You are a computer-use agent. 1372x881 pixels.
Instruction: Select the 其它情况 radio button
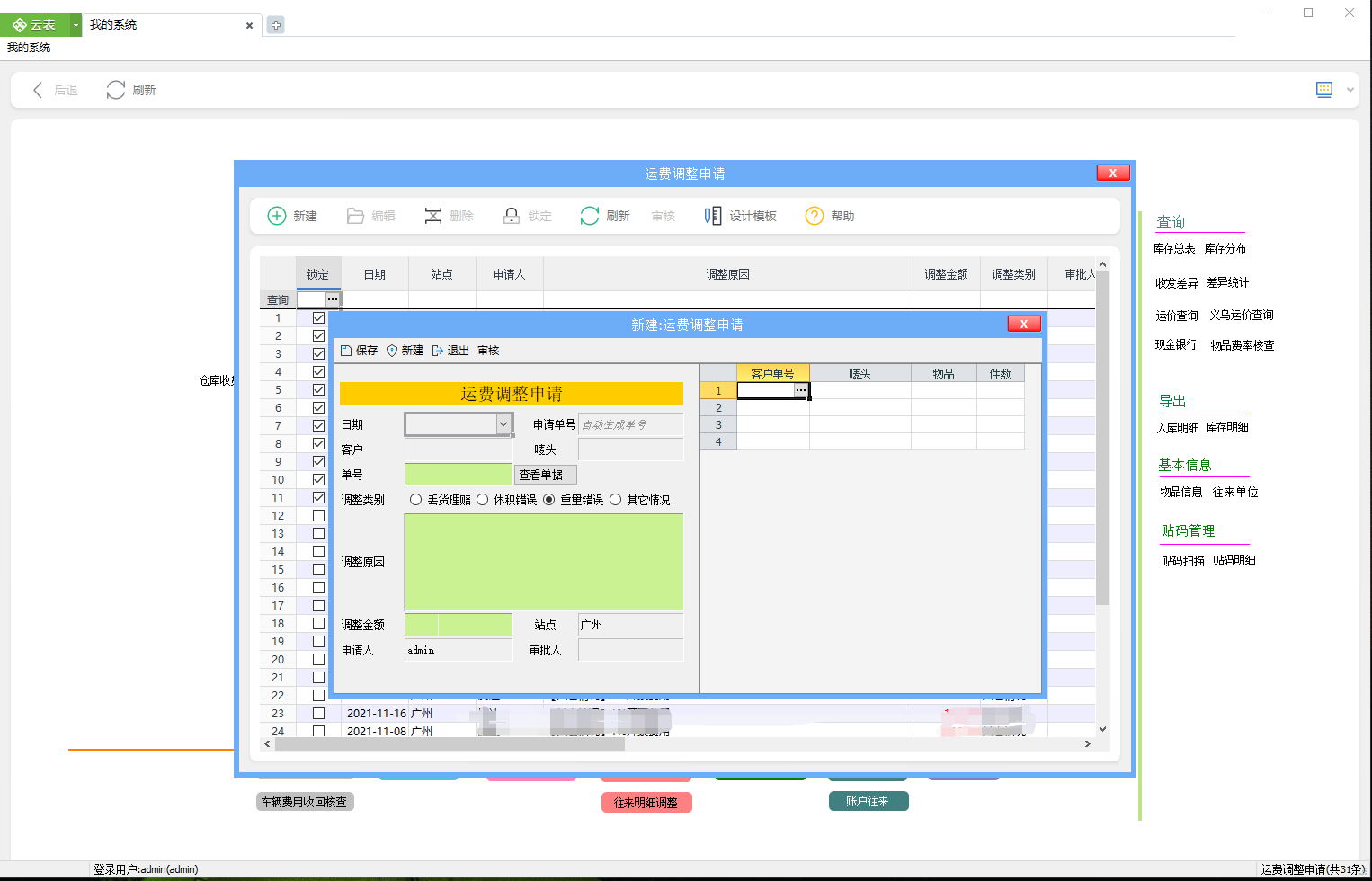616,500
